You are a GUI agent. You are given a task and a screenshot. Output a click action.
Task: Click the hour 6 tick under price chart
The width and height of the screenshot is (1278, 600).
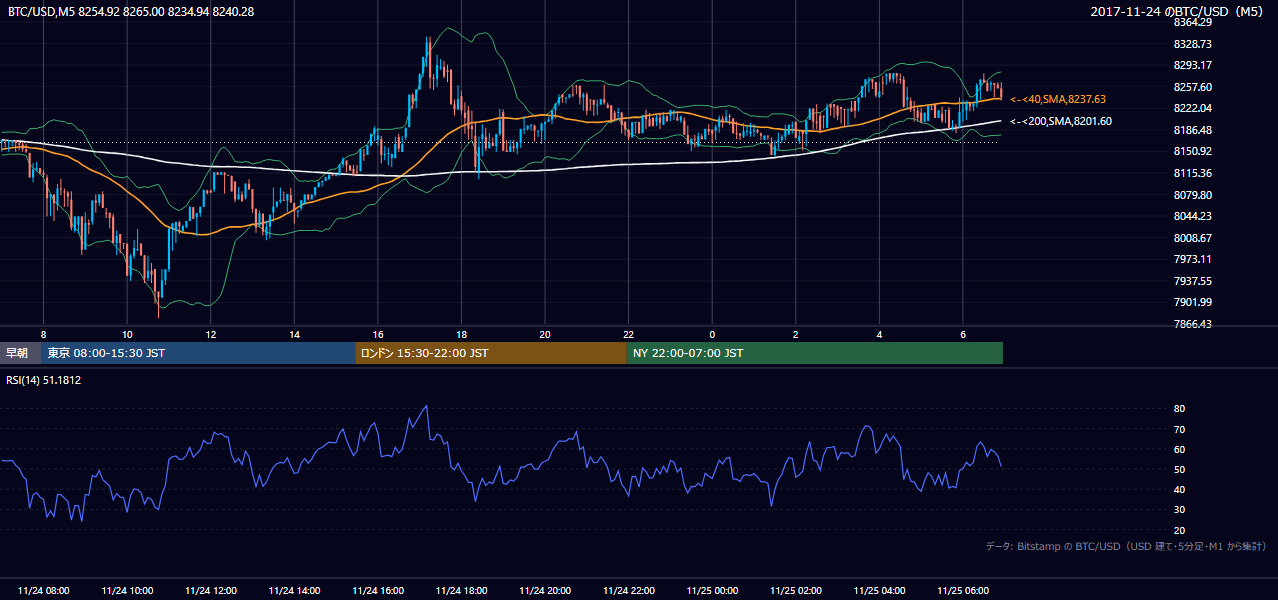coord(962,334)
